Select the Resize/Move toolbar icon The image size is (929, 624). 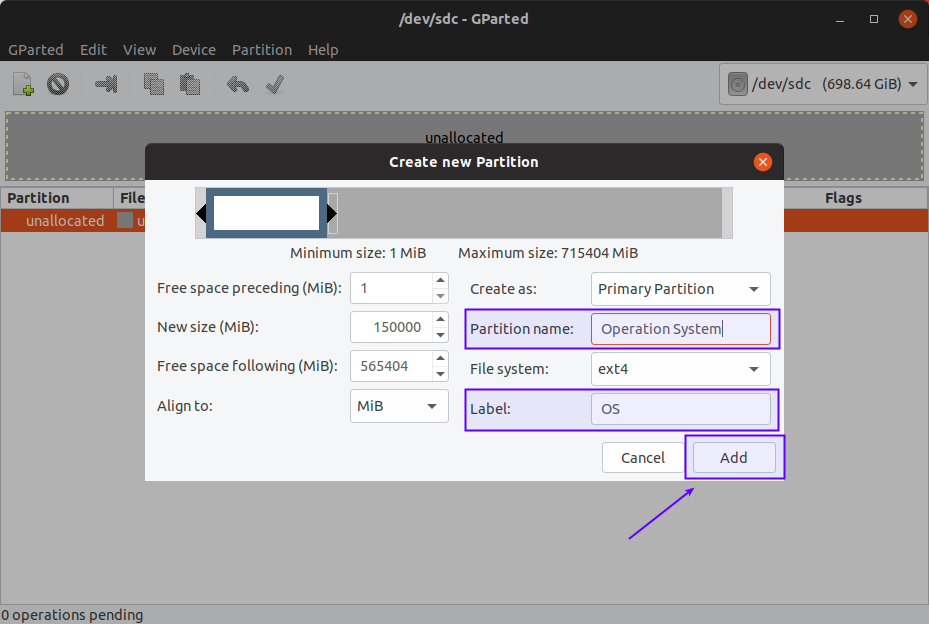point(106,84)
